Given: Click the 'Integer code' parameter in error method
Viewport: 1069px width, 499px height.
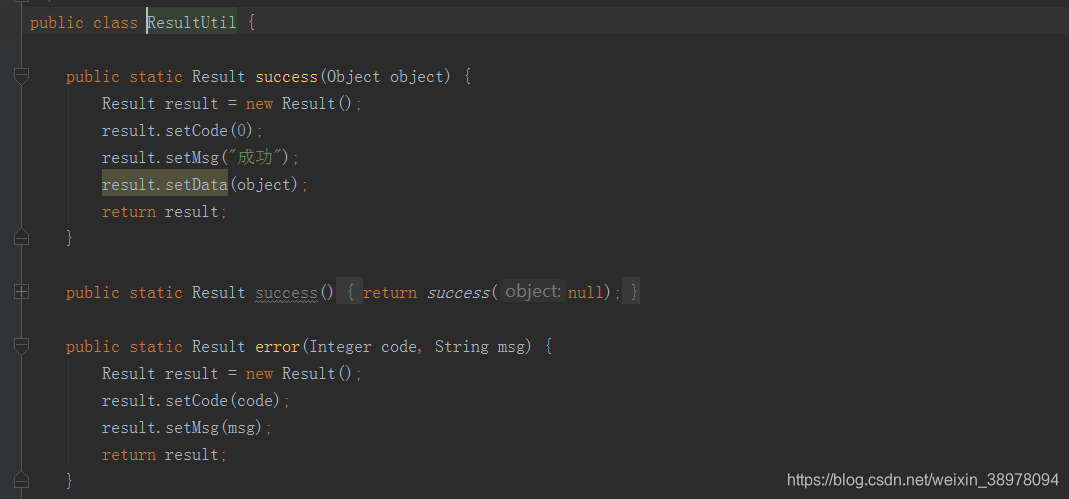Looking at the screenshot, I should click(x=362, y=346).
